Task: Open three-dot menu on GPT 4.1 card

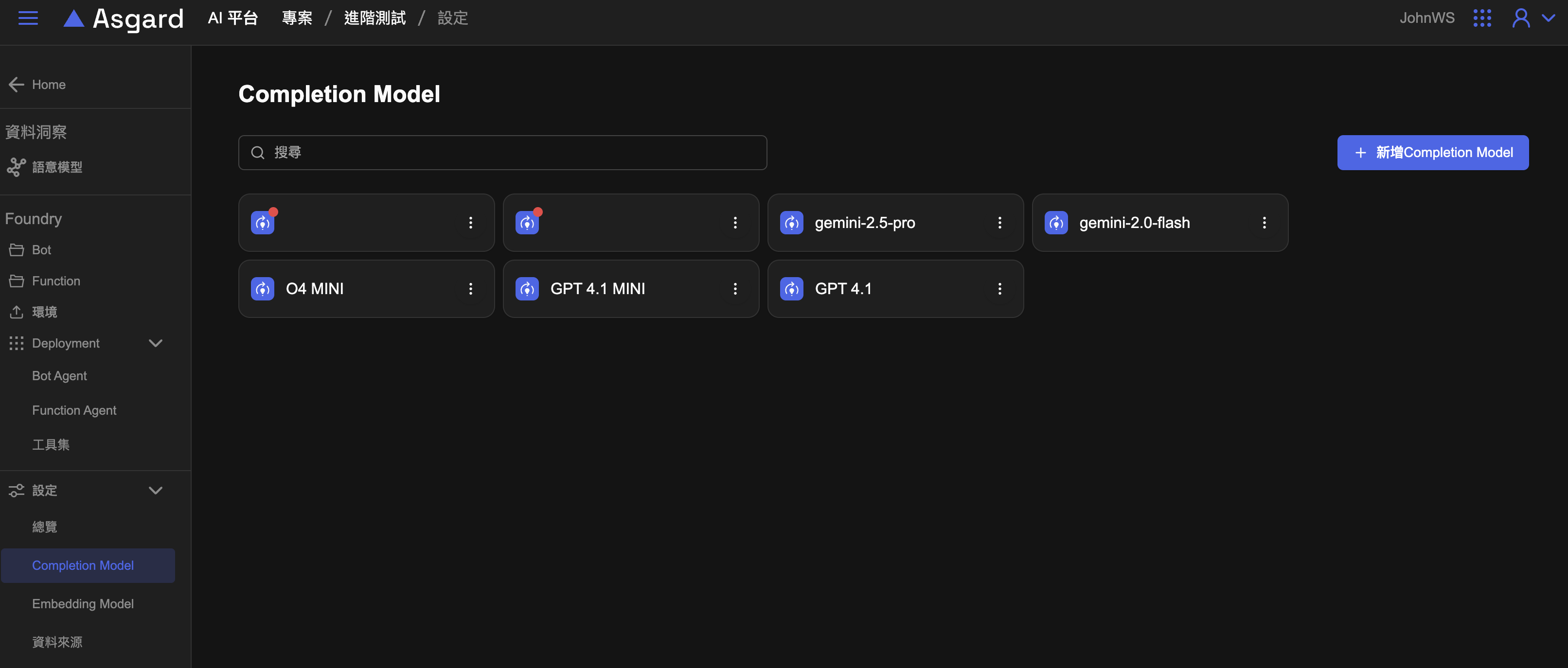Action: pos(999,289)
